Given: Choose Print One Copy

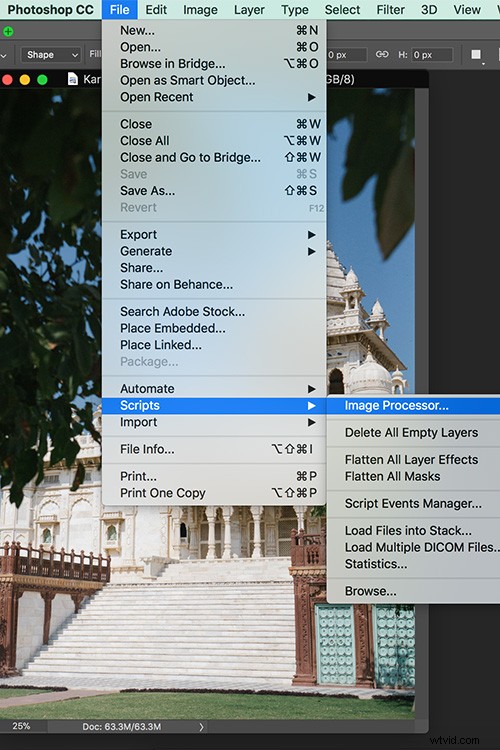Looking at the screenshot, I should click(x=214, y=493).
